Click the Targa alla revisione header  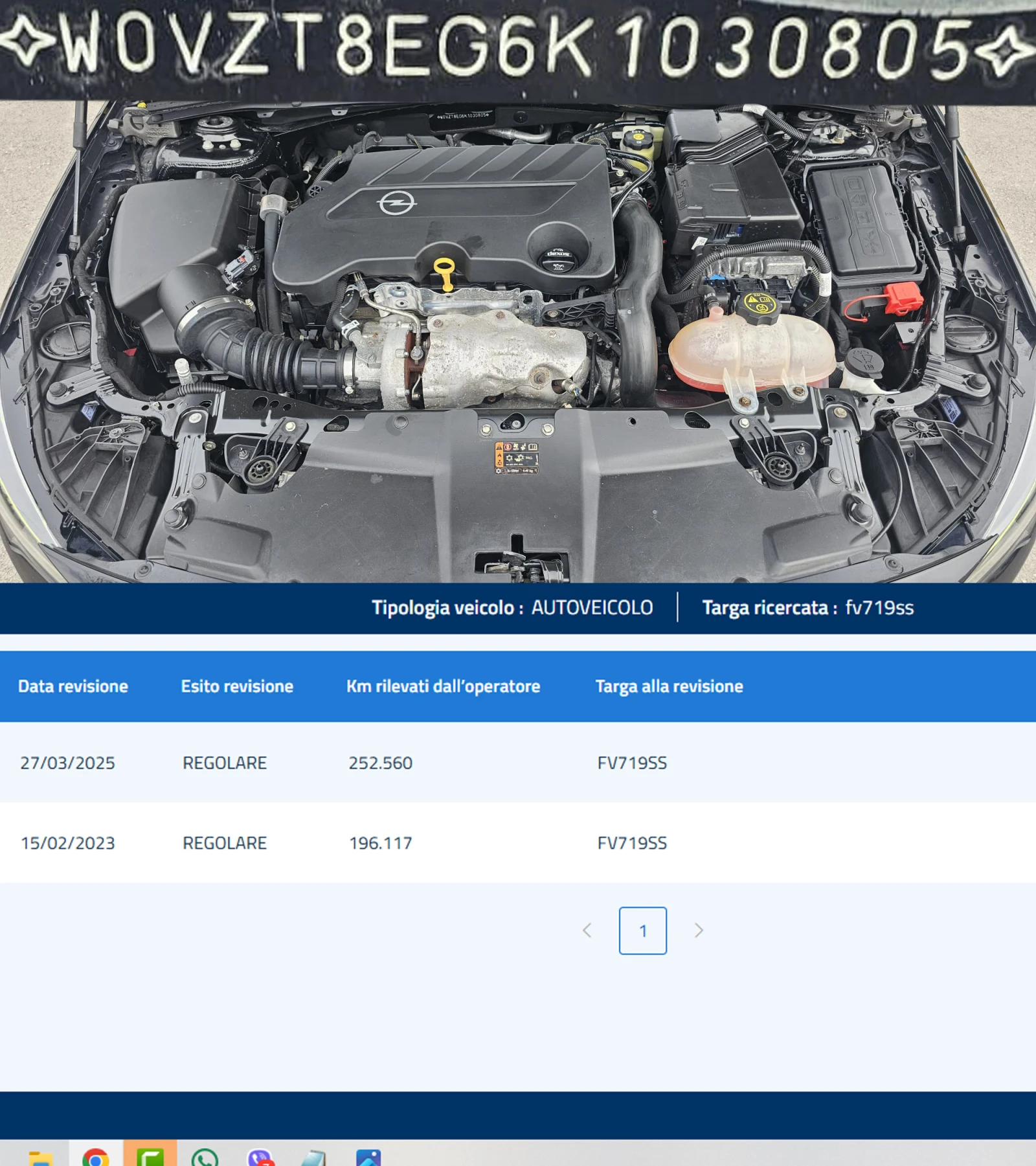(669, 686)
